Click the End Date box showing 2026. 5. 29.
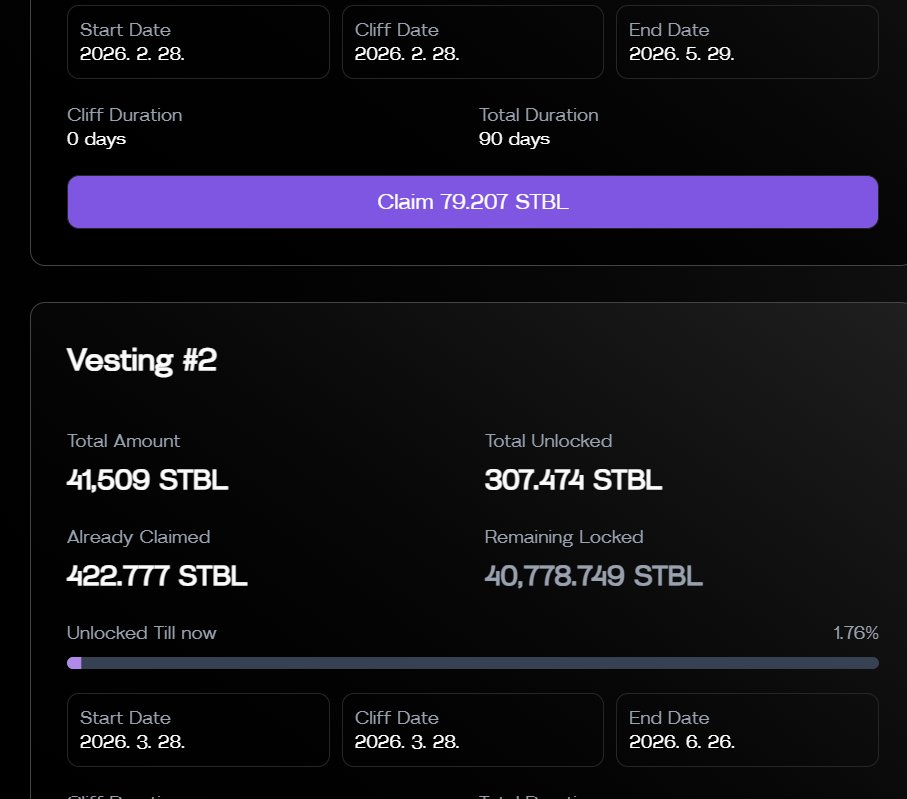 [x=746, y=42]
